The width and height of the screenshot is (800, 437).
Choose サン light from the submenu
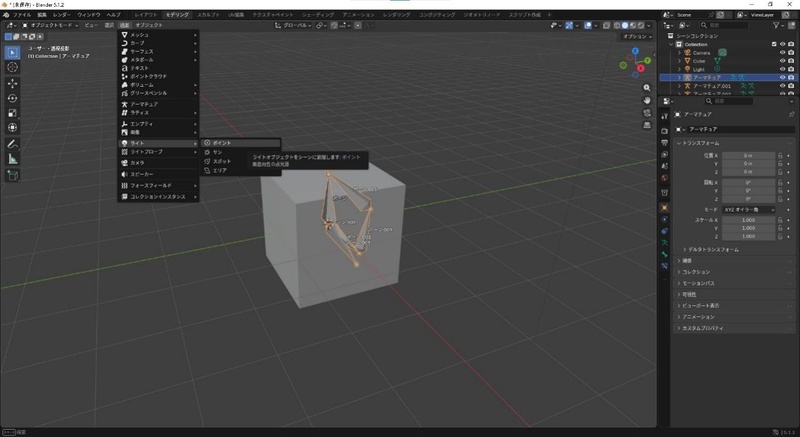[241, 152]
